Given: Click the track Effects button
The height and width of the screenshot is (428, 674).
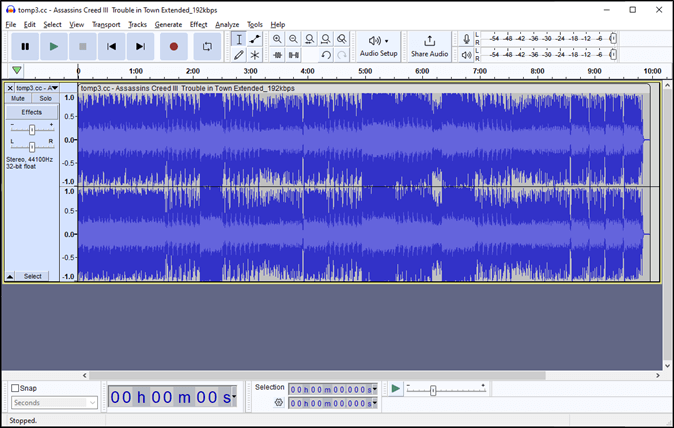Looking at the screenshot, I should point(32,112).
